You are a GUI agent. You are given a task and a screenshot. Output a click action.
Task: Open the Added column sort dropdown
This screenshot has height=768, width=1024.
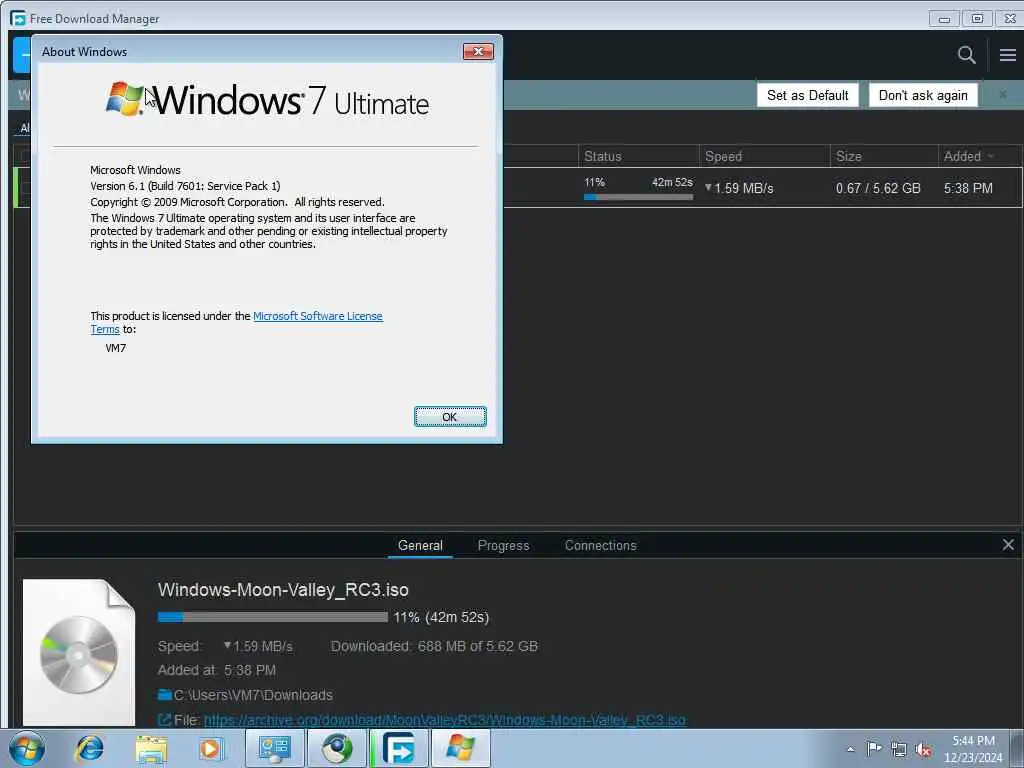coord(991,156)
